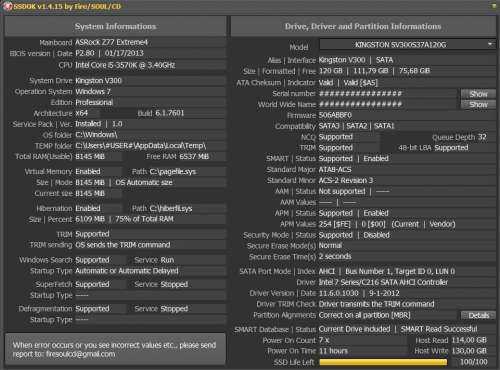Click the Hibernation path C:\hiberfil.sys
The height and width of the screenshot is (370, 500).
[171, 208]
